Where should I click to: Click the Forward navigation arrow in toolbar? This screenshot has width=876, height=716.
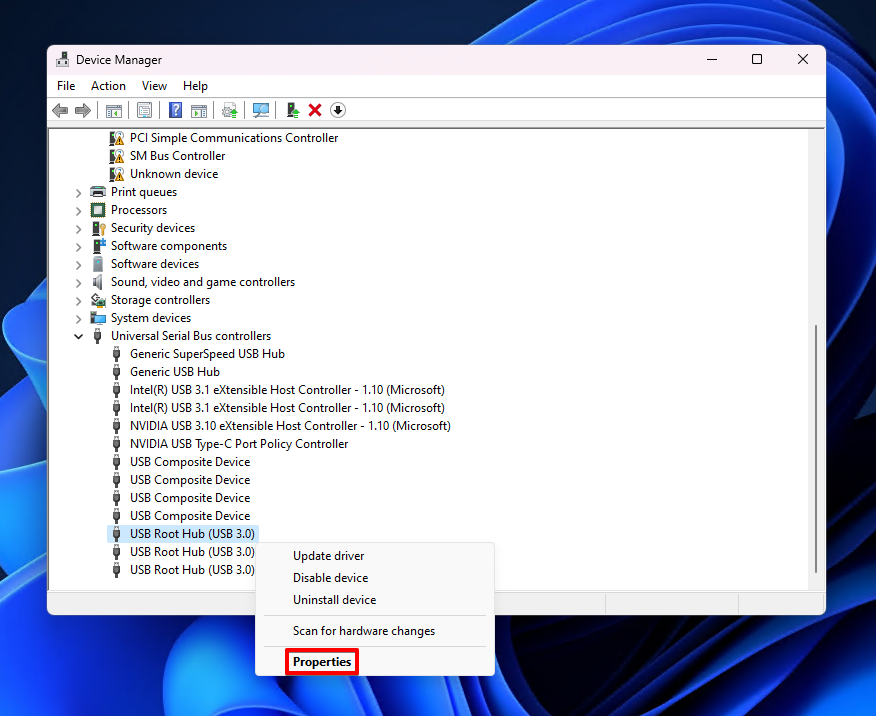click(84, 110)
